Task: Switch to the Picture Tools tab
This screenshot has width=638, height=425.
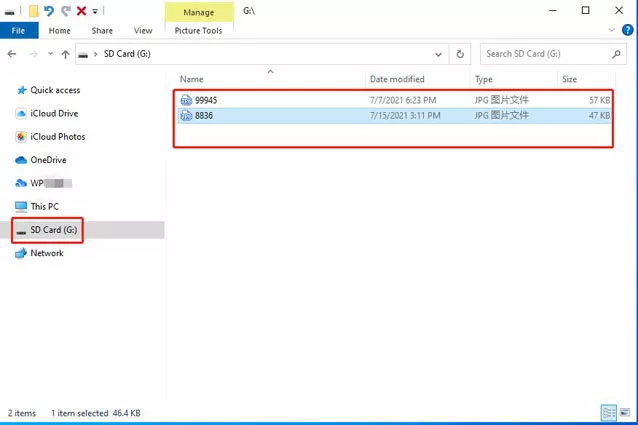Action: [197, 31]
